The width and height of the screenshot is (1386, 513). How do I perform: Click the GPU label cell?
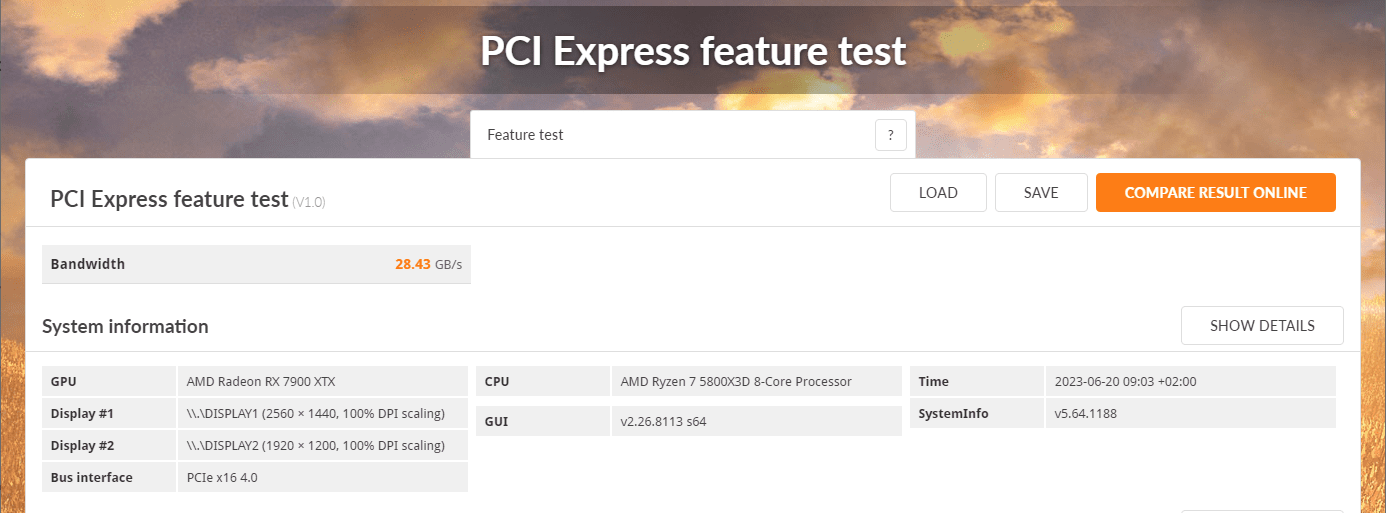(64, 381)
